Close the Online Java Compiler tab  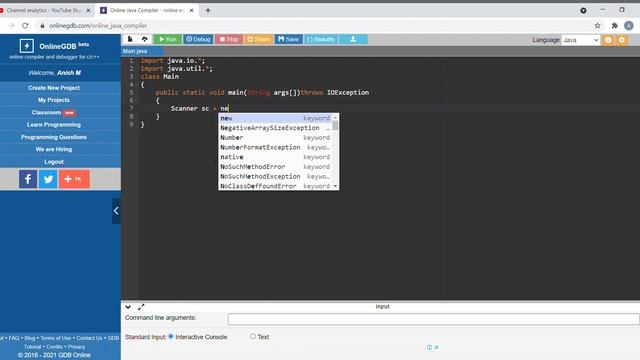(191, 10)
